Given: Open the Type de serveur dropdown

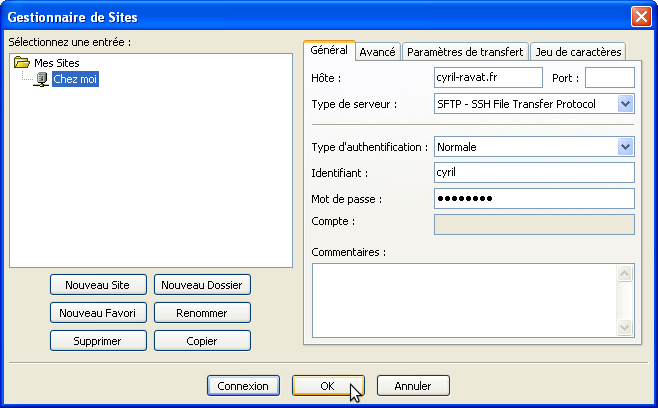Looking at the screenshot, I should click(x=625, y=104).
